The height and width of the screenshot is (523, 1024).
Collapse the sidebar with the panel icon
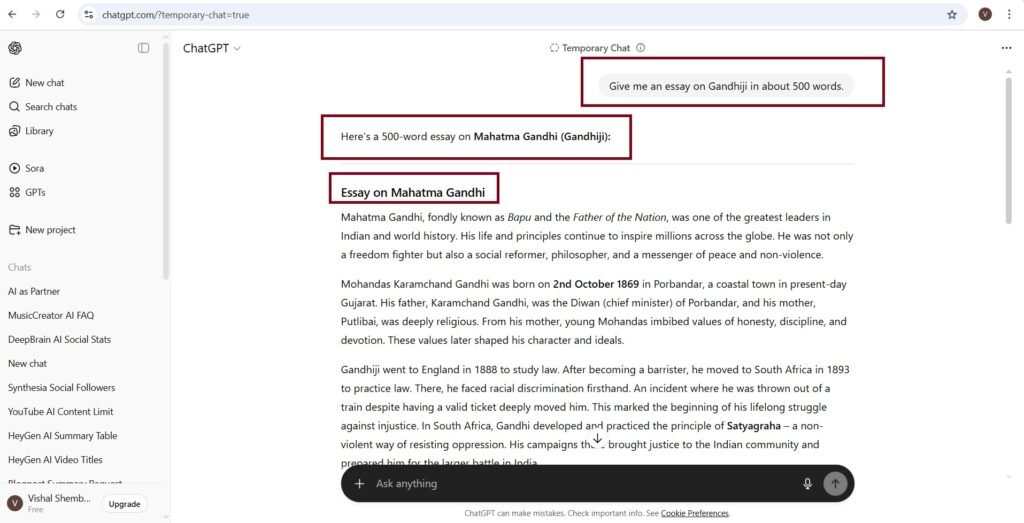[144, 48]
